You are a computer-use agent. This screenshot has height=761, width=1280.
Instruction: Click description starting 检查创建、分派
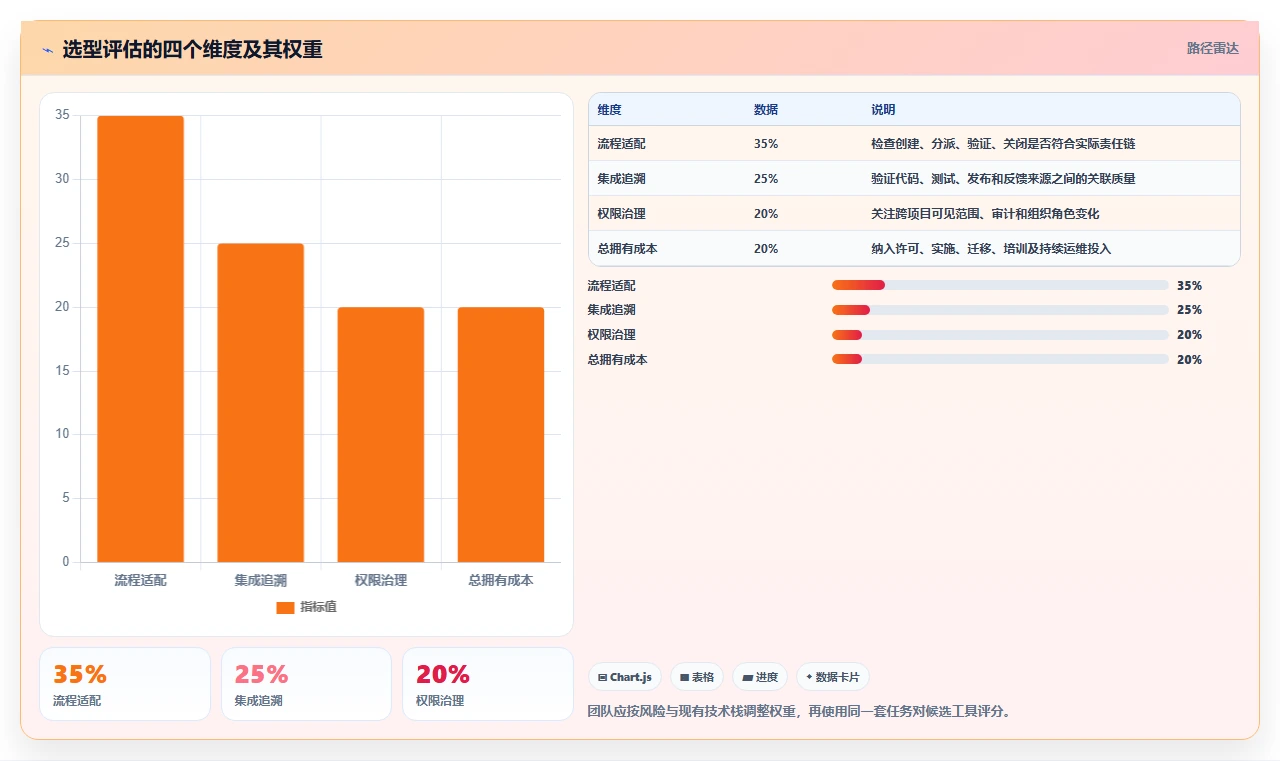pyautogui.click(x=1003, y=144)
